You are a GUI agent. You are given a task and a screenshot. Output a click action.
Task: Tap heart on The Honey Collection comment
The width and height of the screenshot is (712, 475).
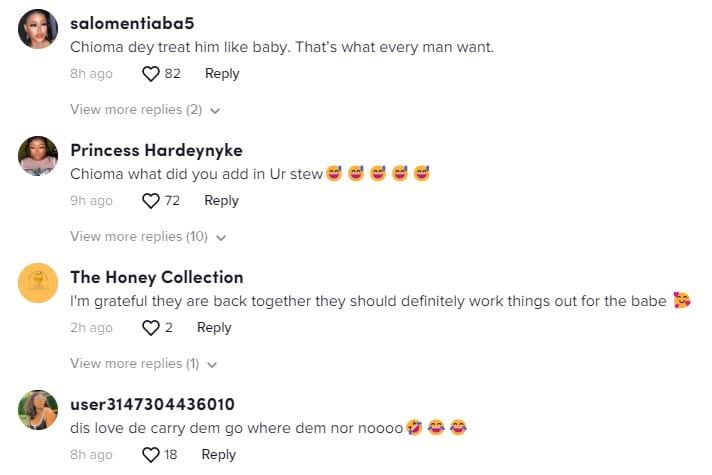click(151, 328)
